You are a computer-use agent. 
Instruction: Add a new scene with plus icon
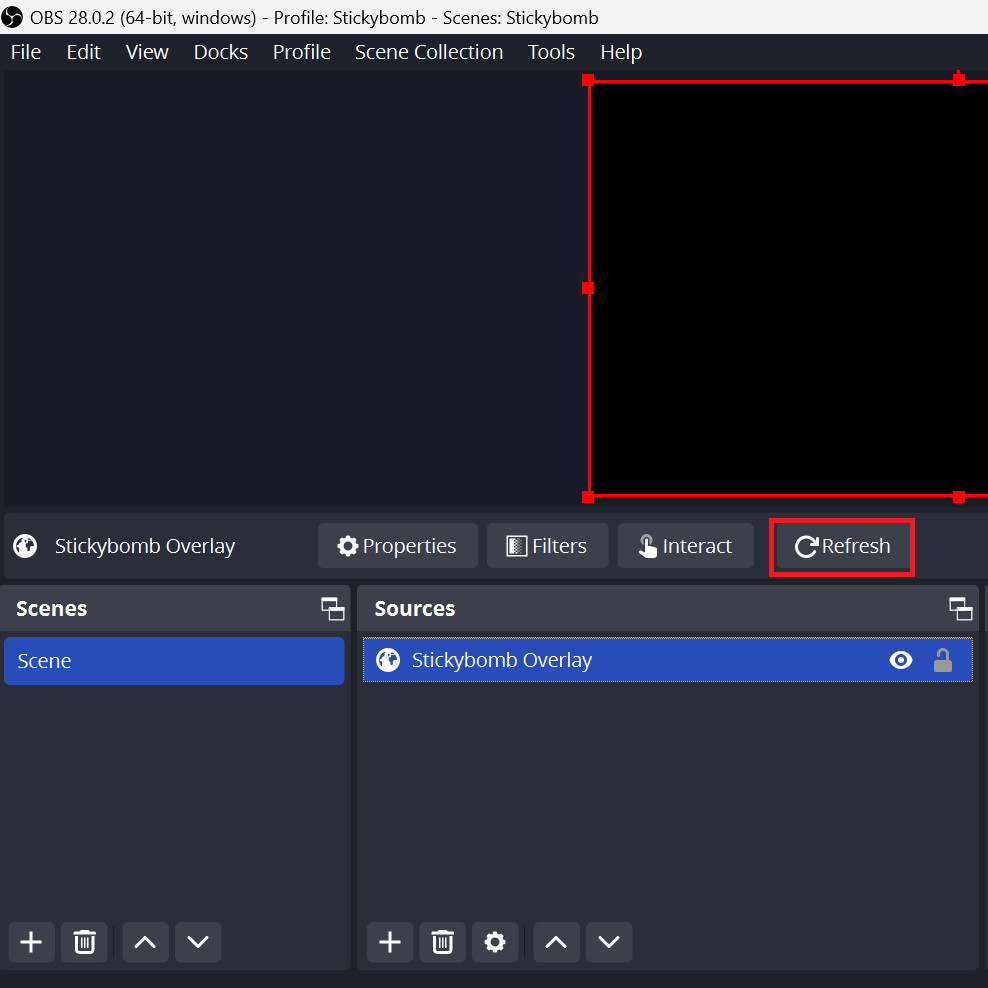[x=32, y=942]
